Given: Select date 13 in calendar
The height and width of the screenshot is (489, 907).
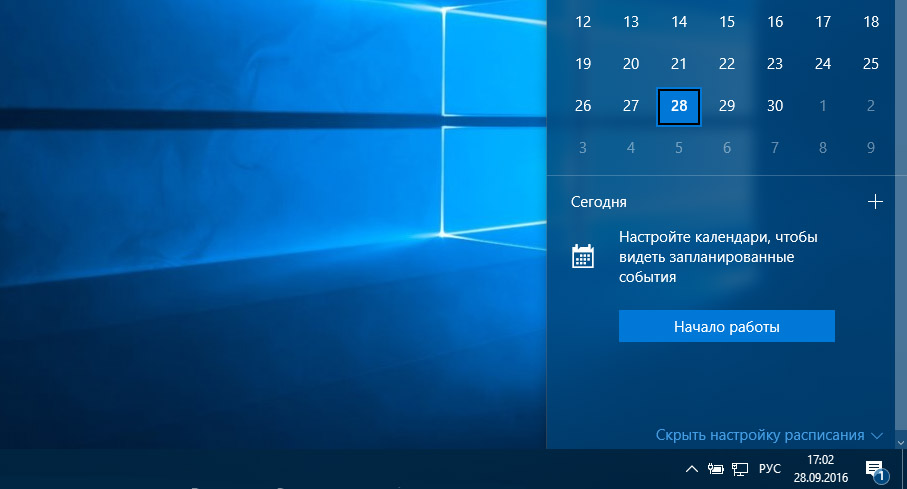Looking at the screenshot, I should (x=631, y=22).
